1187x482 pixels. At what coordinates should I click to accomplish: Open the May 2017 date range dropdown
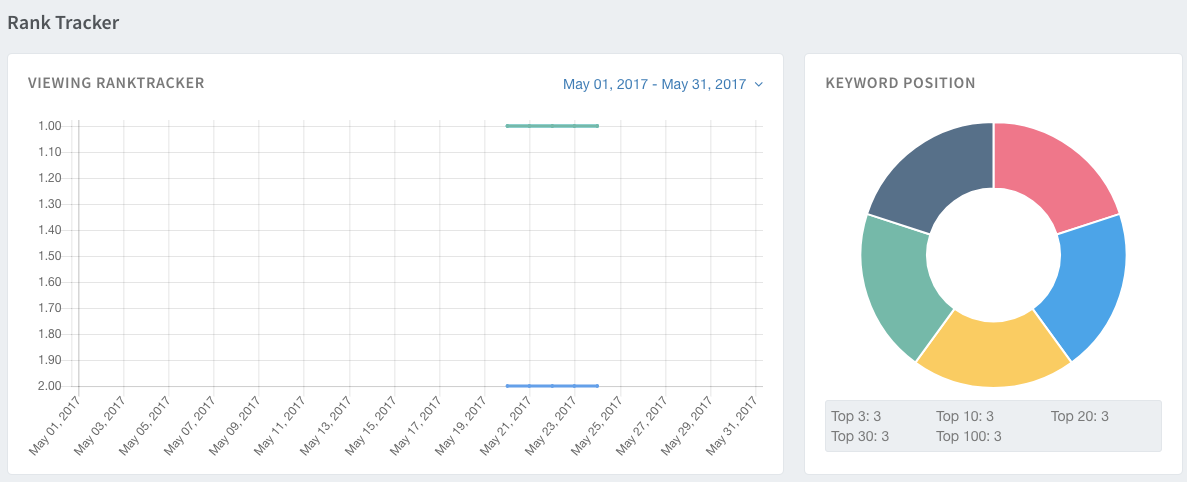[x=654, y=85]
